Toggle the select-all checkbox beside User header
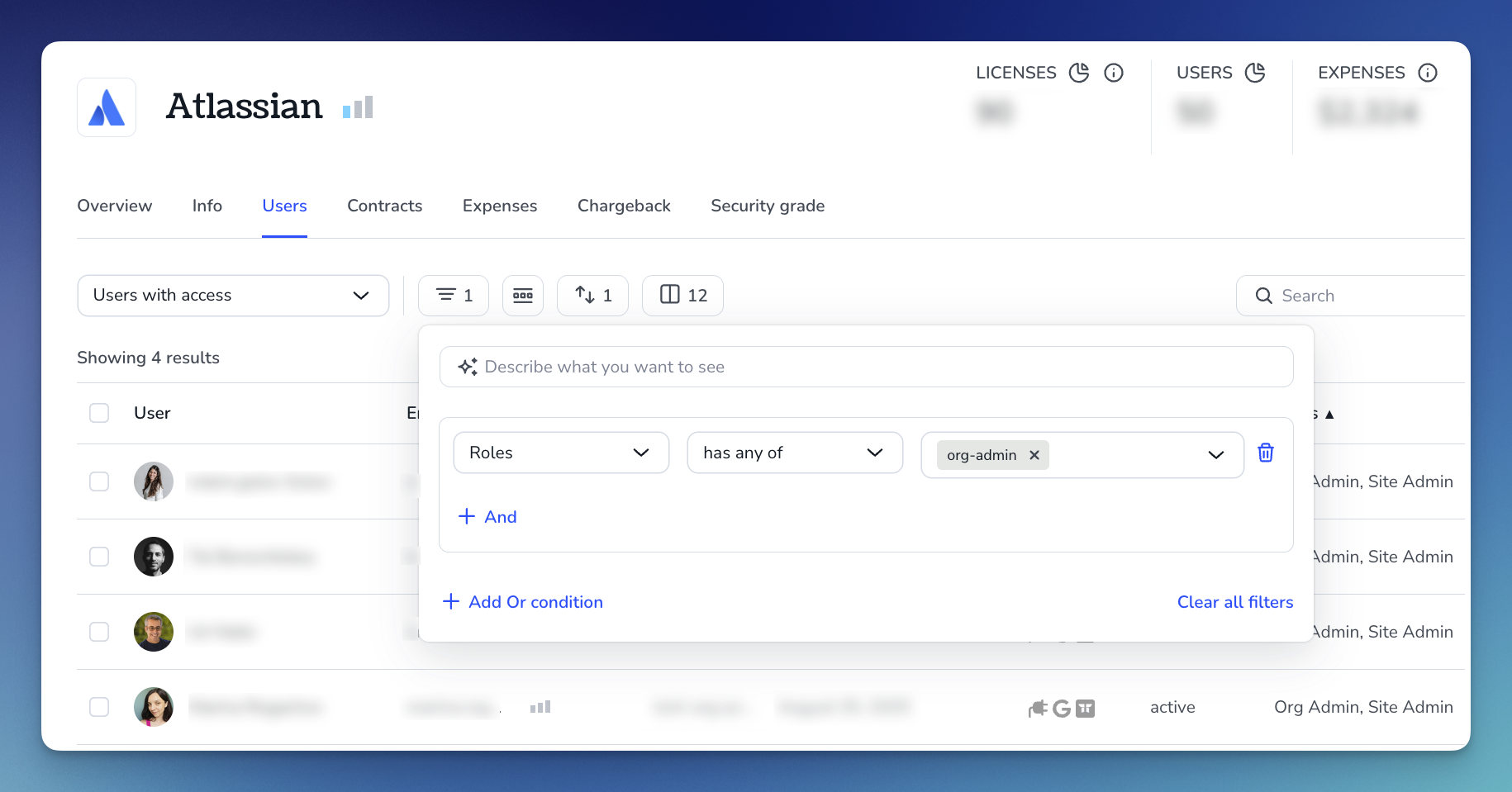Screen dimensions: 1512x792 [x=99, y=413]
